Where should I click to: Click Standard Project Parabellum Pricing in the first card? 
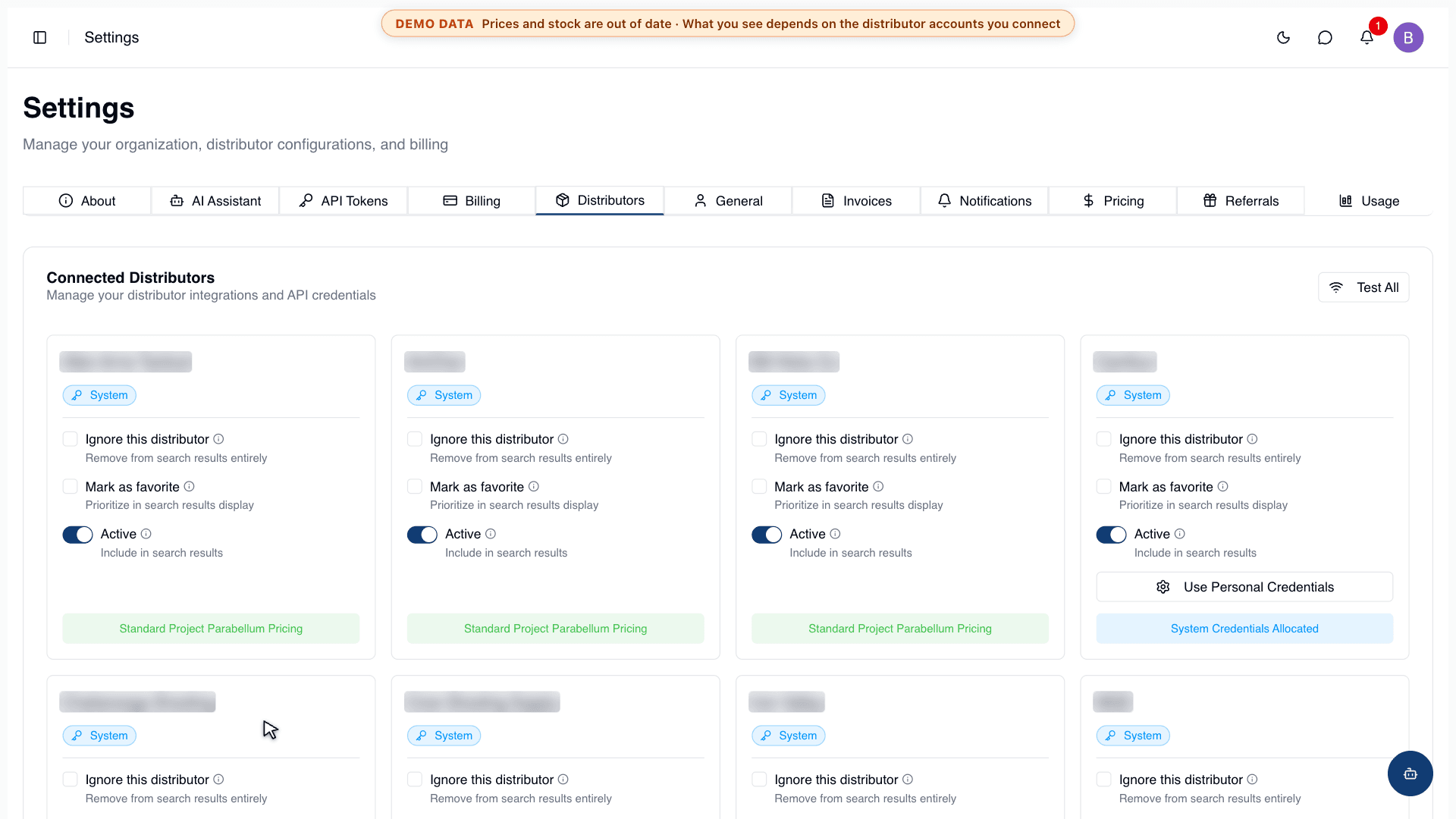pos(211,629)
